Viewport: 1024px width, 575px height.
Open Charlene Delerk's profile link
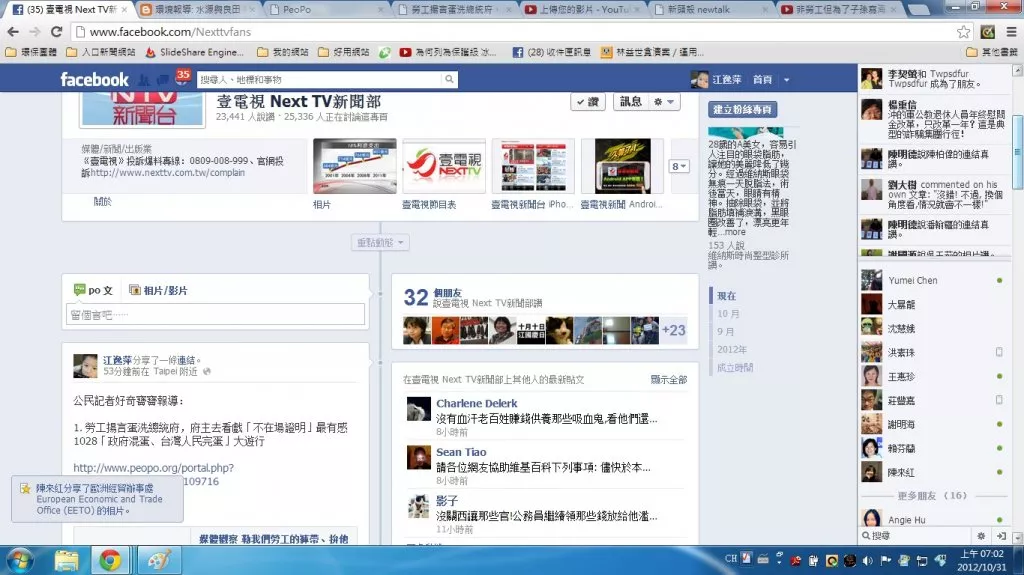[x=477, y=404]
